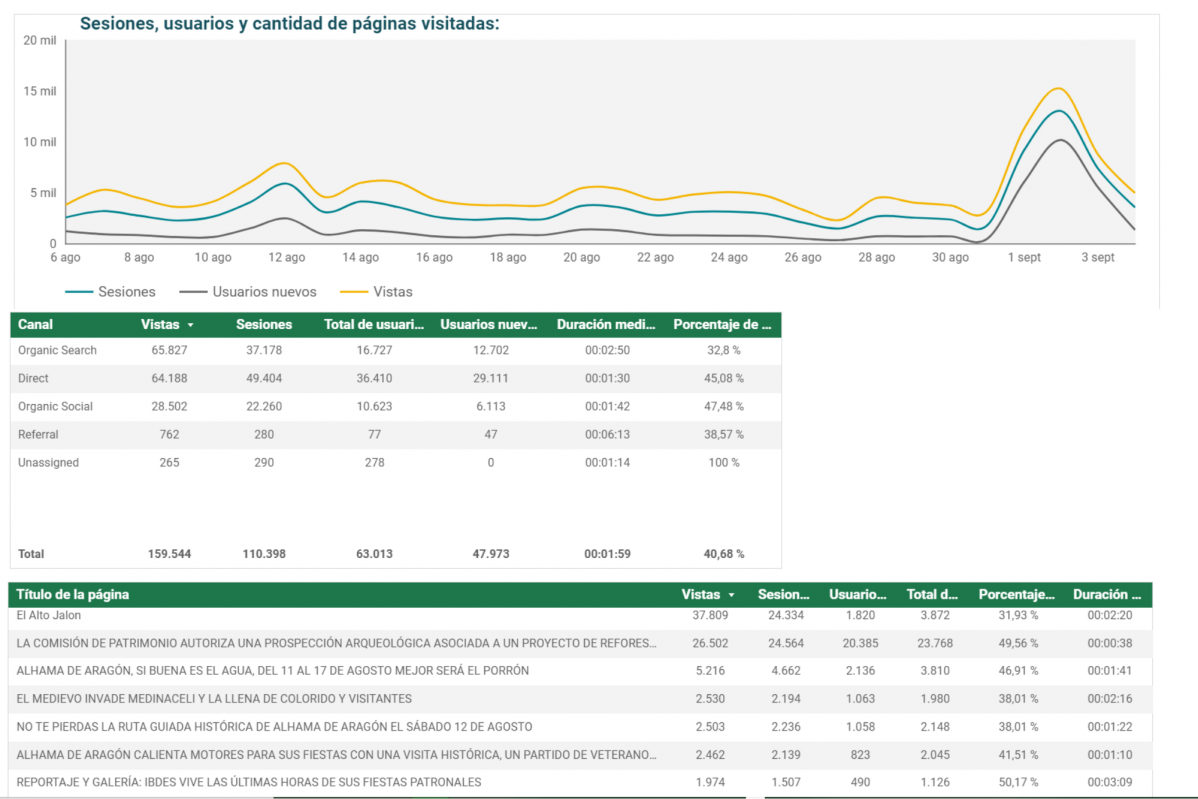The image size is (1198, 799).
Task: Select the El Alto Jalon page row
Action: coord(580,616)
